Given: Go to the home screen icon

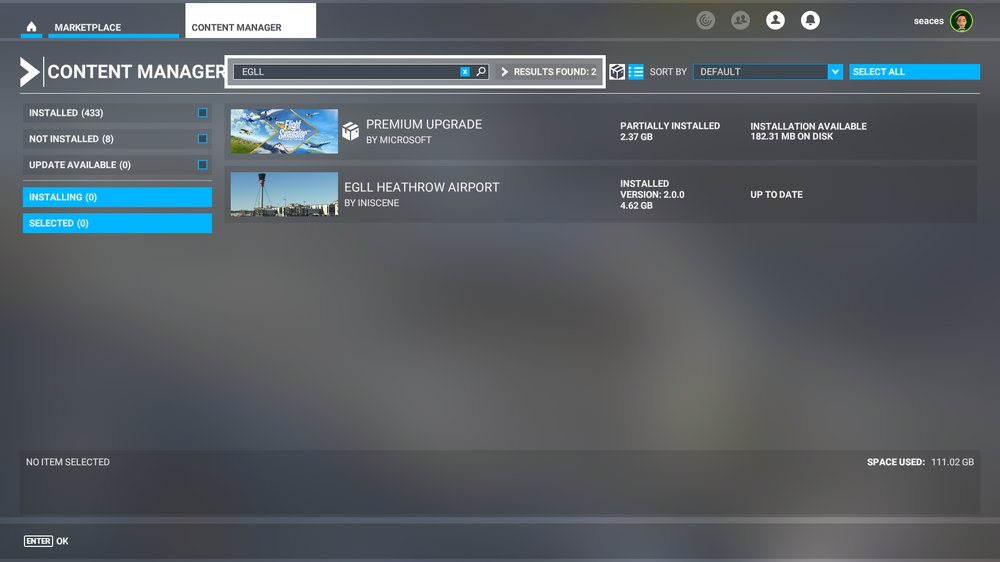Looking at the screenshot, I should click(31, 27).
